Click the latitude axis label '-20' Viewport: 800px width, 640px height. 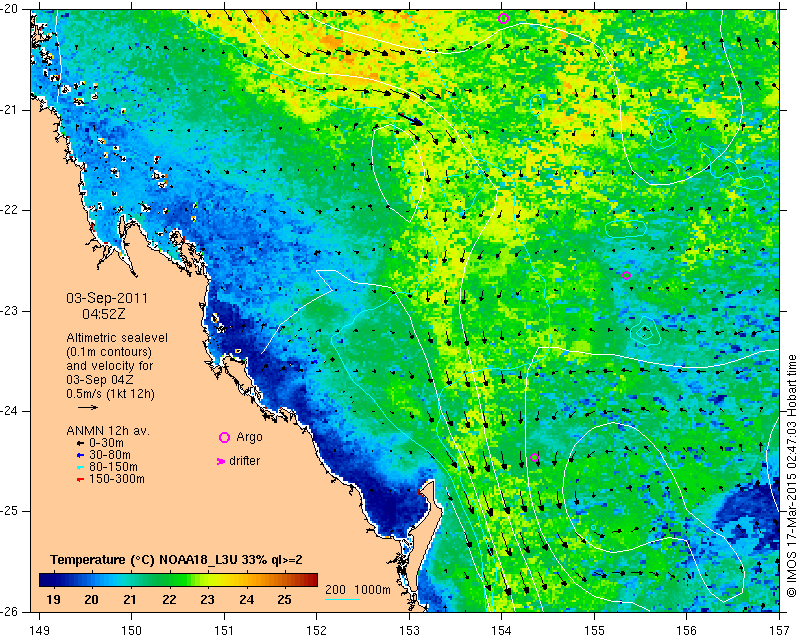click(x=10, y=9)
